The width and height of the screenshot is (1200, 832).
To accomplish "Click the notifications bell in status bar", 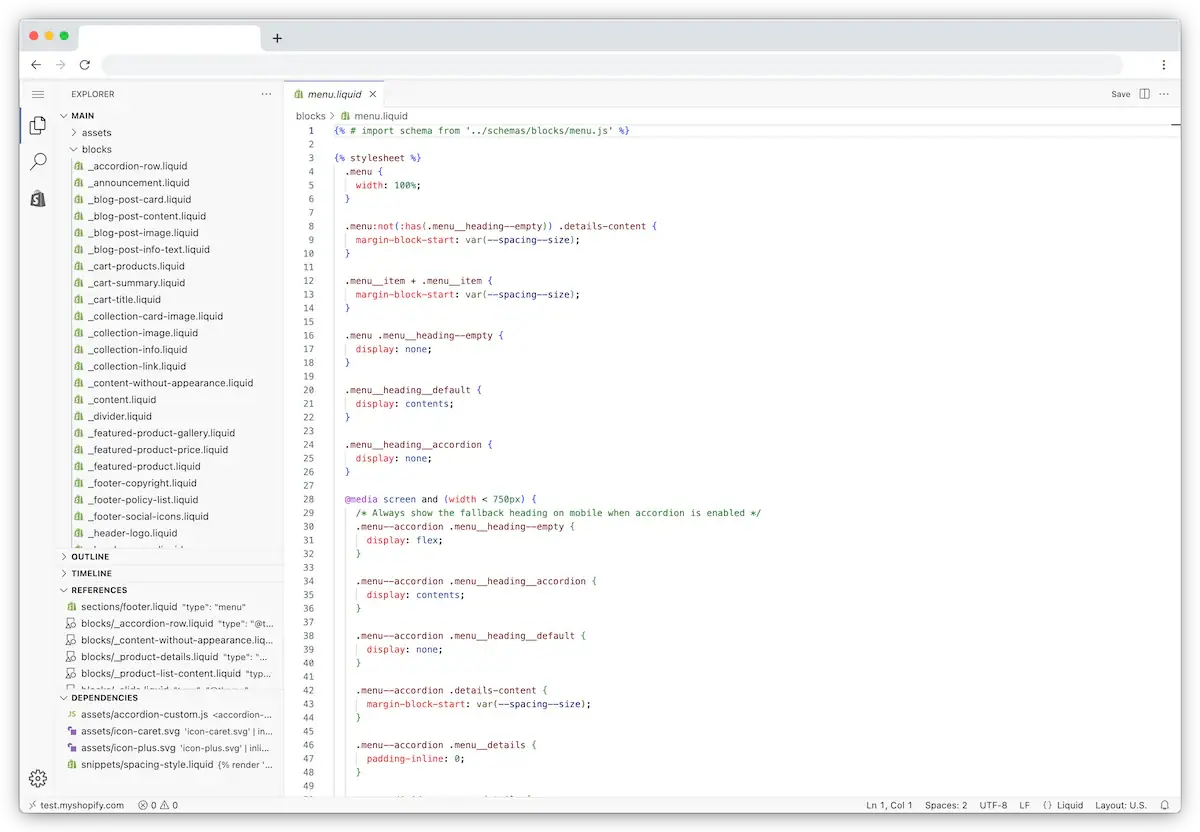I will coord(1164,805).
